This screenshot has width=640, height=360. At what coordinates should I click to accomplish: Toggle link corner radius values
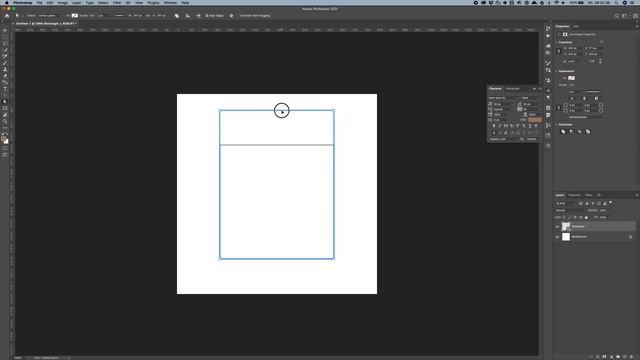[x=559, y=108]
